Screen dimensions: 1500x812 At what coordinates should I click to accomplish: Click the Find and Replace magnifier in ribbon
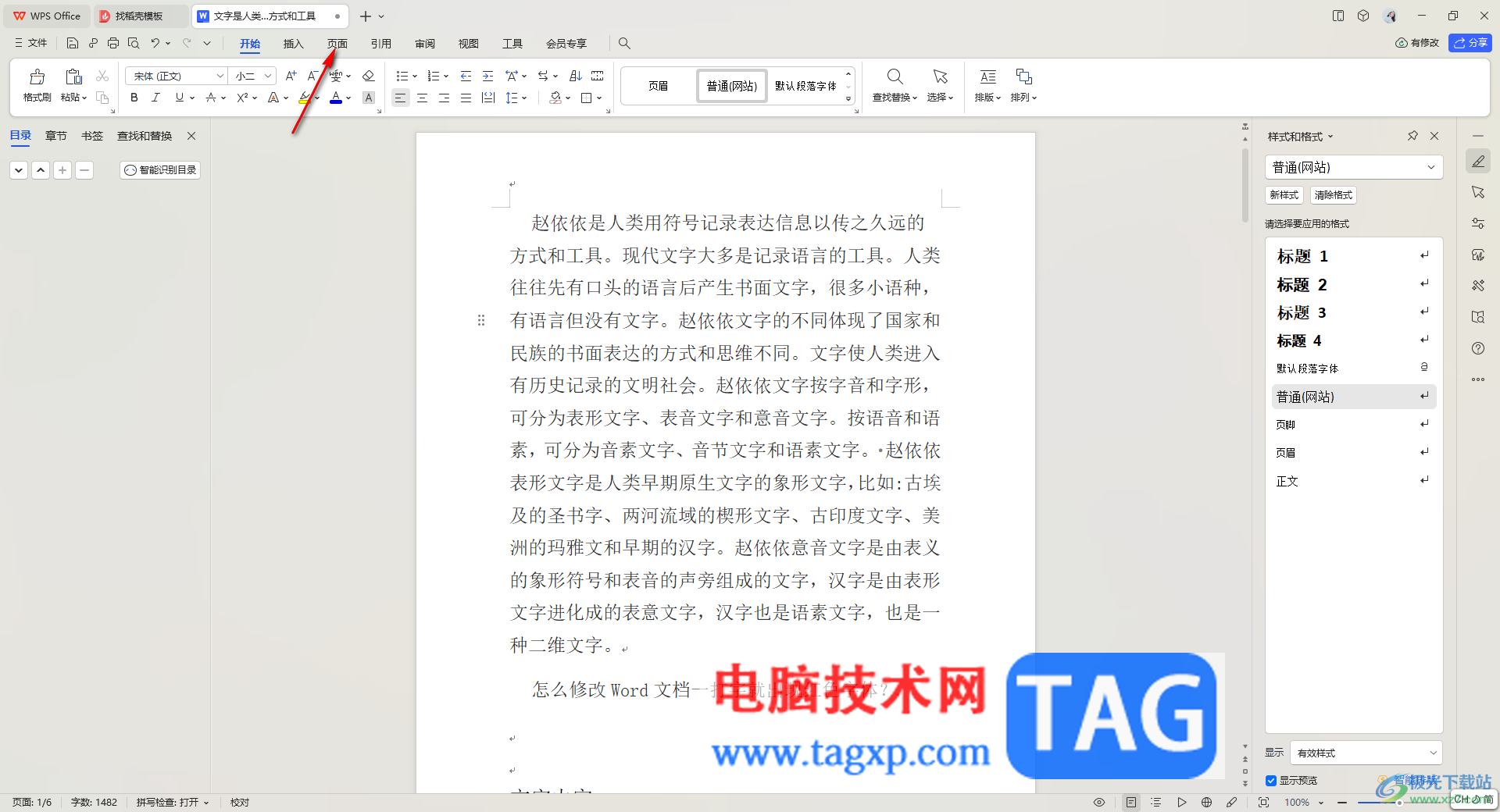click(x=895, y=77)
